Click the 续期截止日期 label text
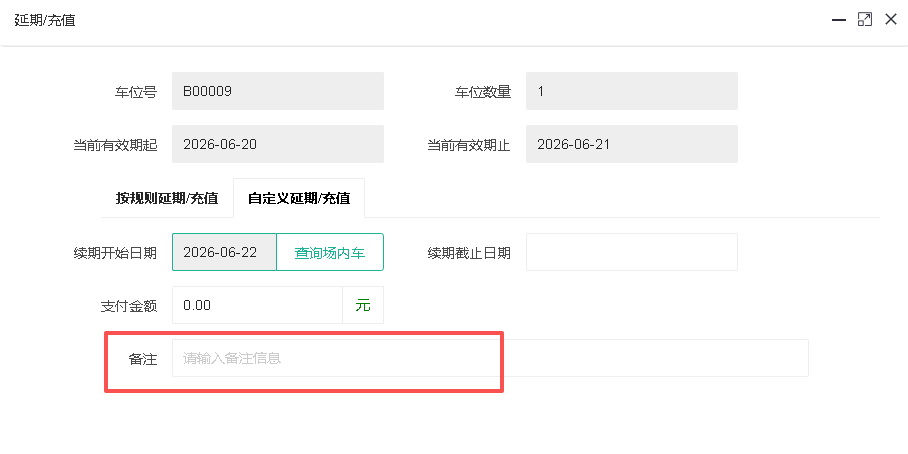This screenshot has height=454, width=908. [x=469, y=253]
